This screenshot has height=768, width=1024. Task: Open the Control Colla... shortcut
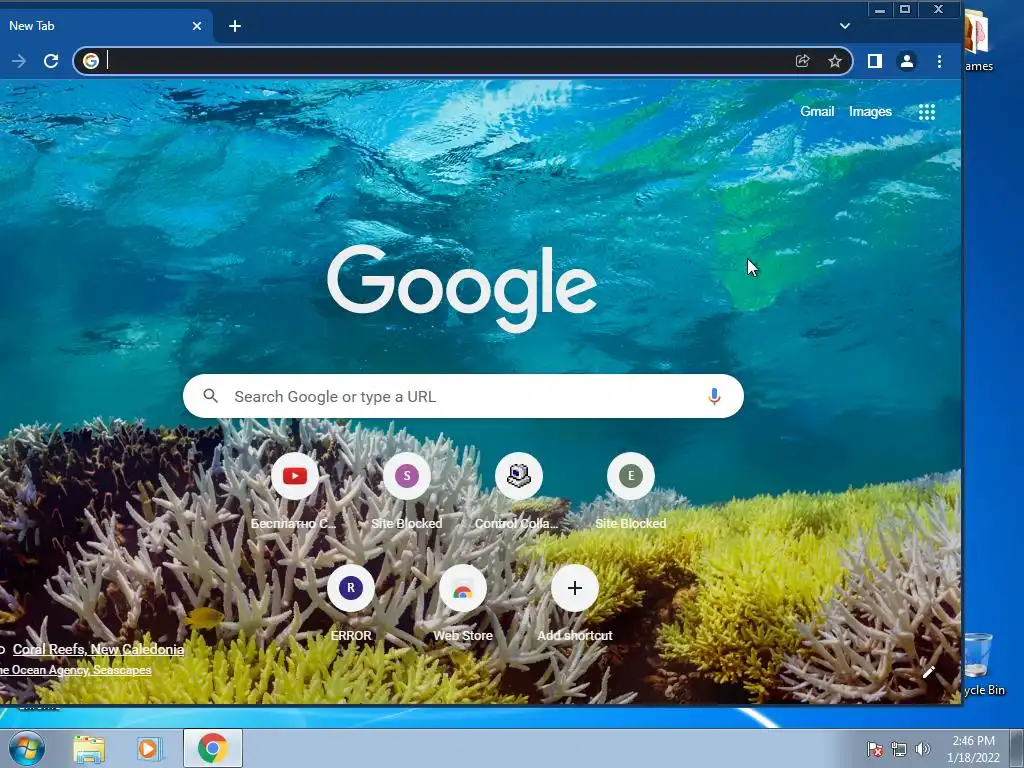click(x=519, y=476)
